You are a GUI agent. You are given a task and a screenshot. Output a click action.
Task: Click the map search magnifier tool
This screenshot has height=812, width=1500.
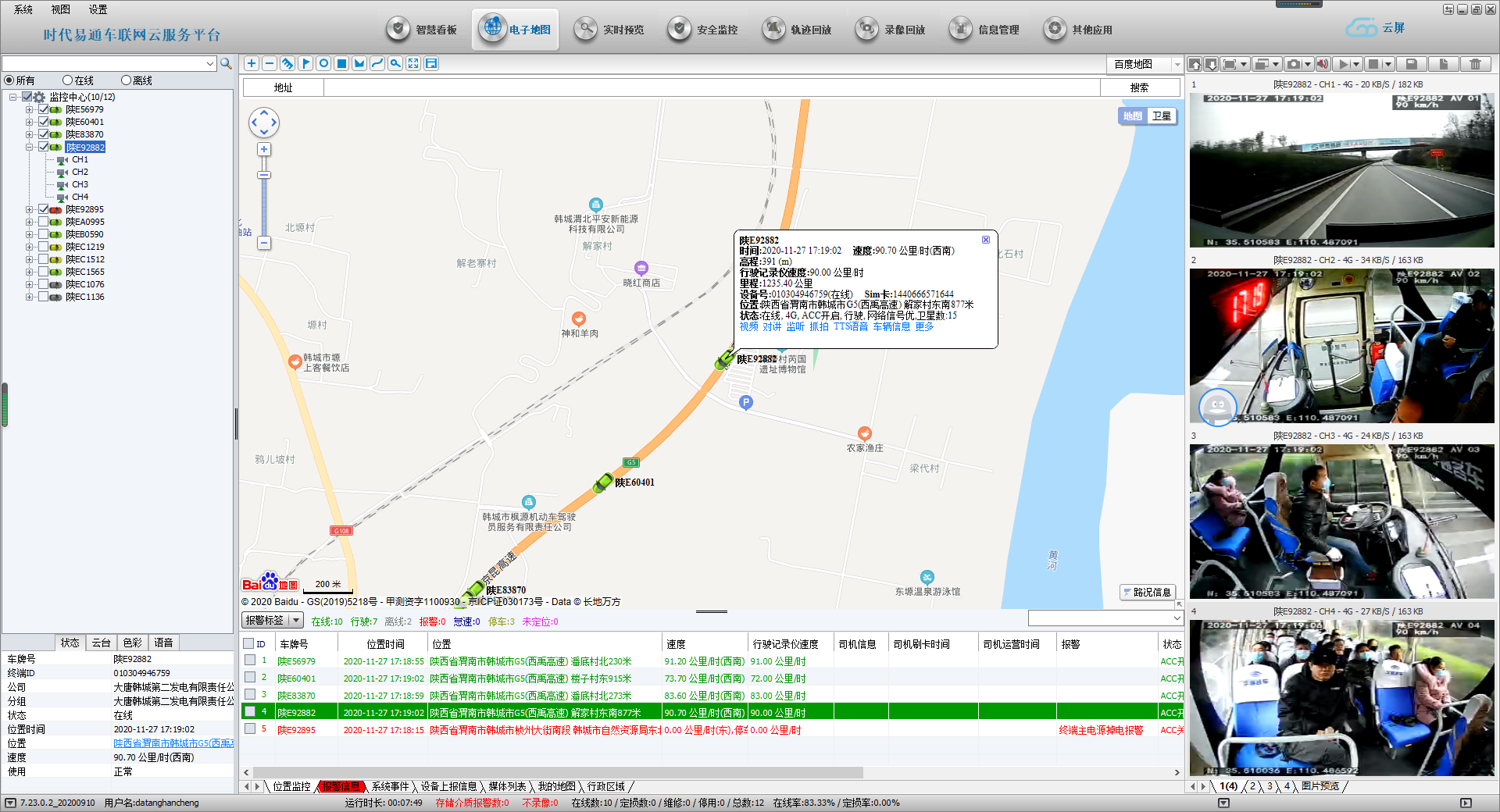(395, 64)
